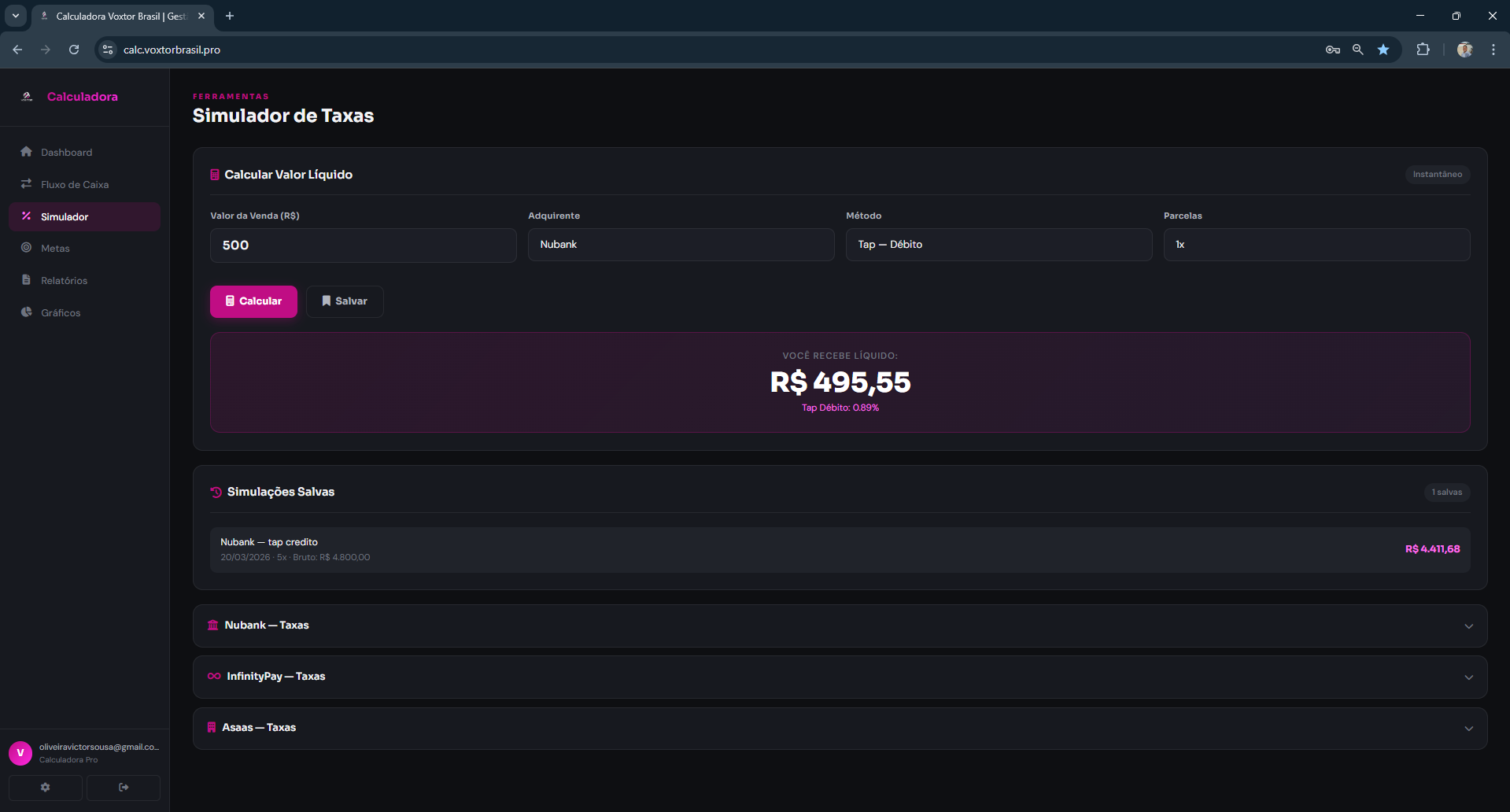
Task: Open Relatórios via the document icon
Action: pos(27,280)
